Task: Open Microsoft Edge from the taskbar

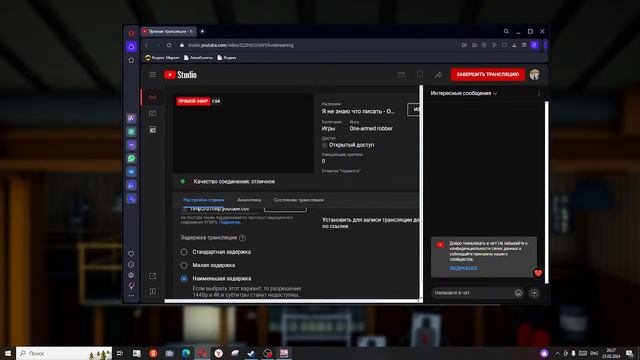Action: (x=186, y=353)
